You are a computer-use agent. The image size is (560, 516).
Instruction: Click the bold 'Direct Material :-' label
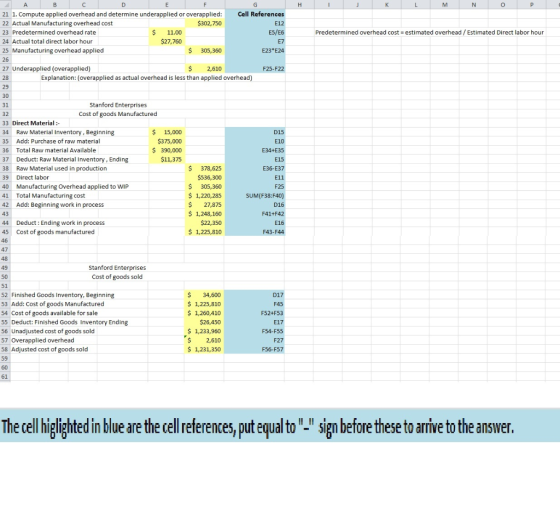[36, 123]
